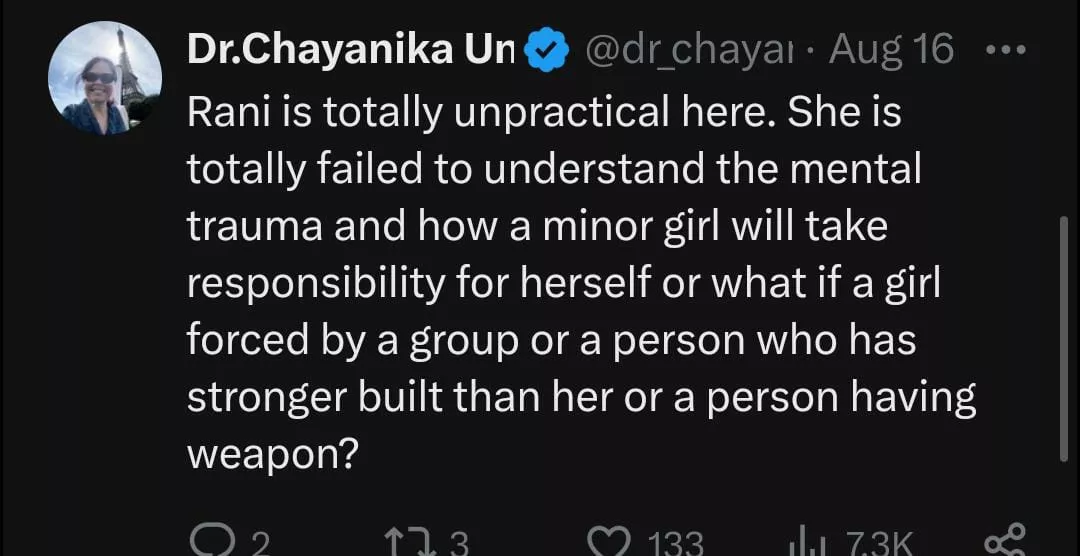1080x556 pixels.
Task: Click 'responsibility for herself' in the tweet body
Action: [420, 285]
